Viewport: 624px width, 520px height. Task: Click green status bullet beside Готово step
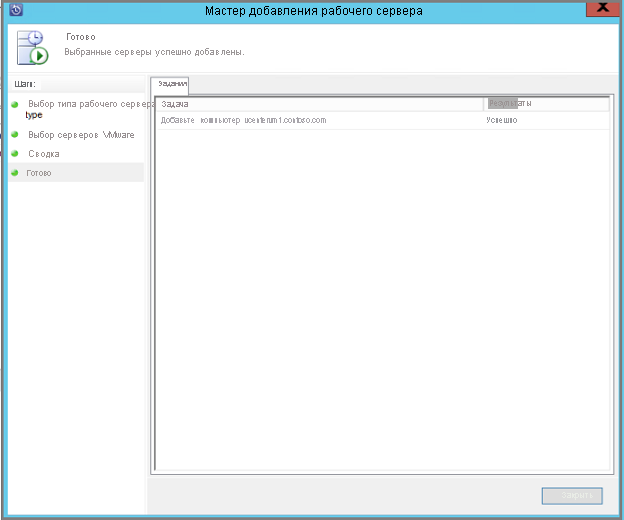pyautogui.click(x=15, y=173)
